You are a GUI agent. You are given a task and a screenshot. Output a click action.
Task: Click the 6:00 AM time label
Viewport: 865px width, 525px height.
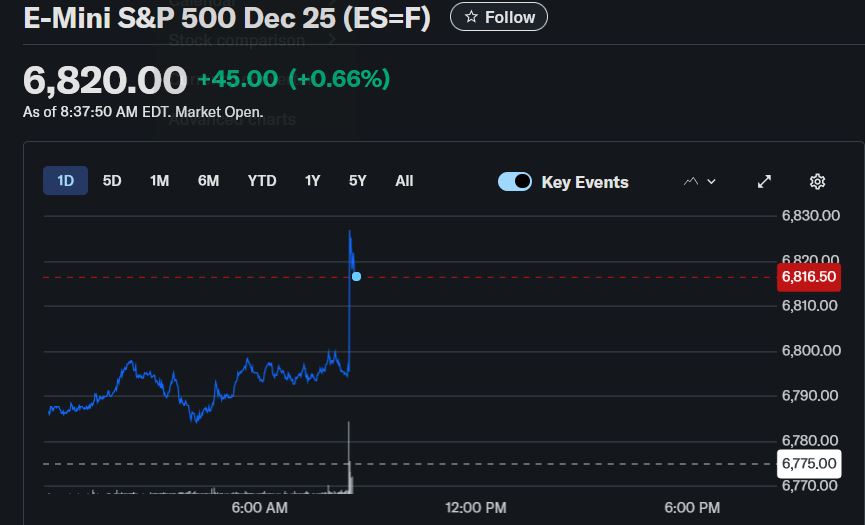point(259,508)
